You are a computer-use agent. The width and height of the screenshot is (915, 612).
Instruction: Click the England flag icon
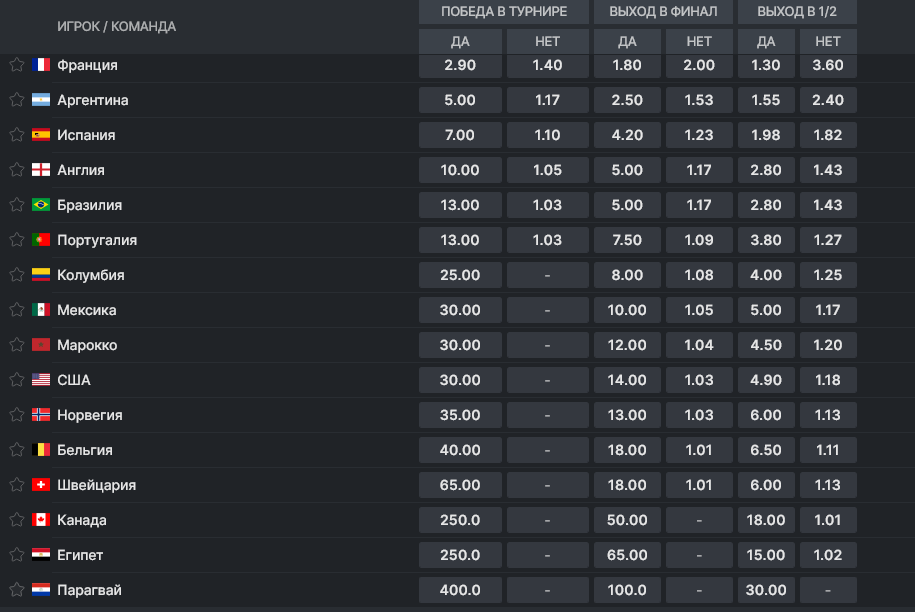pos(41,170)
